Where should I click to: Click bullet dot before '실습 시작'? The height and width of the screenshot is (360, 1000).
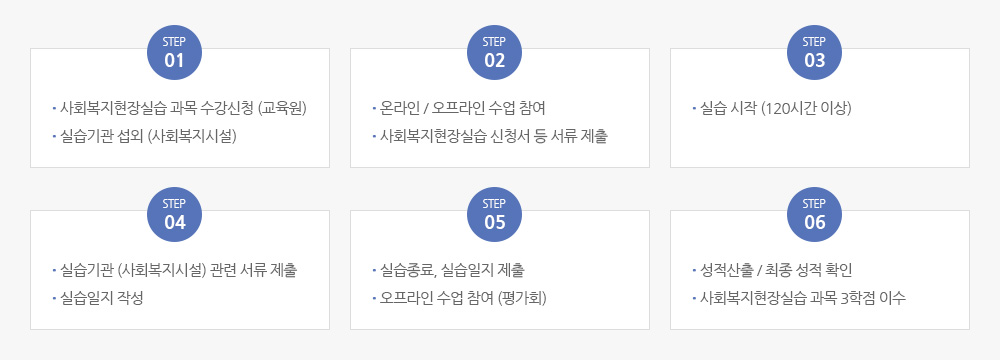693,109
